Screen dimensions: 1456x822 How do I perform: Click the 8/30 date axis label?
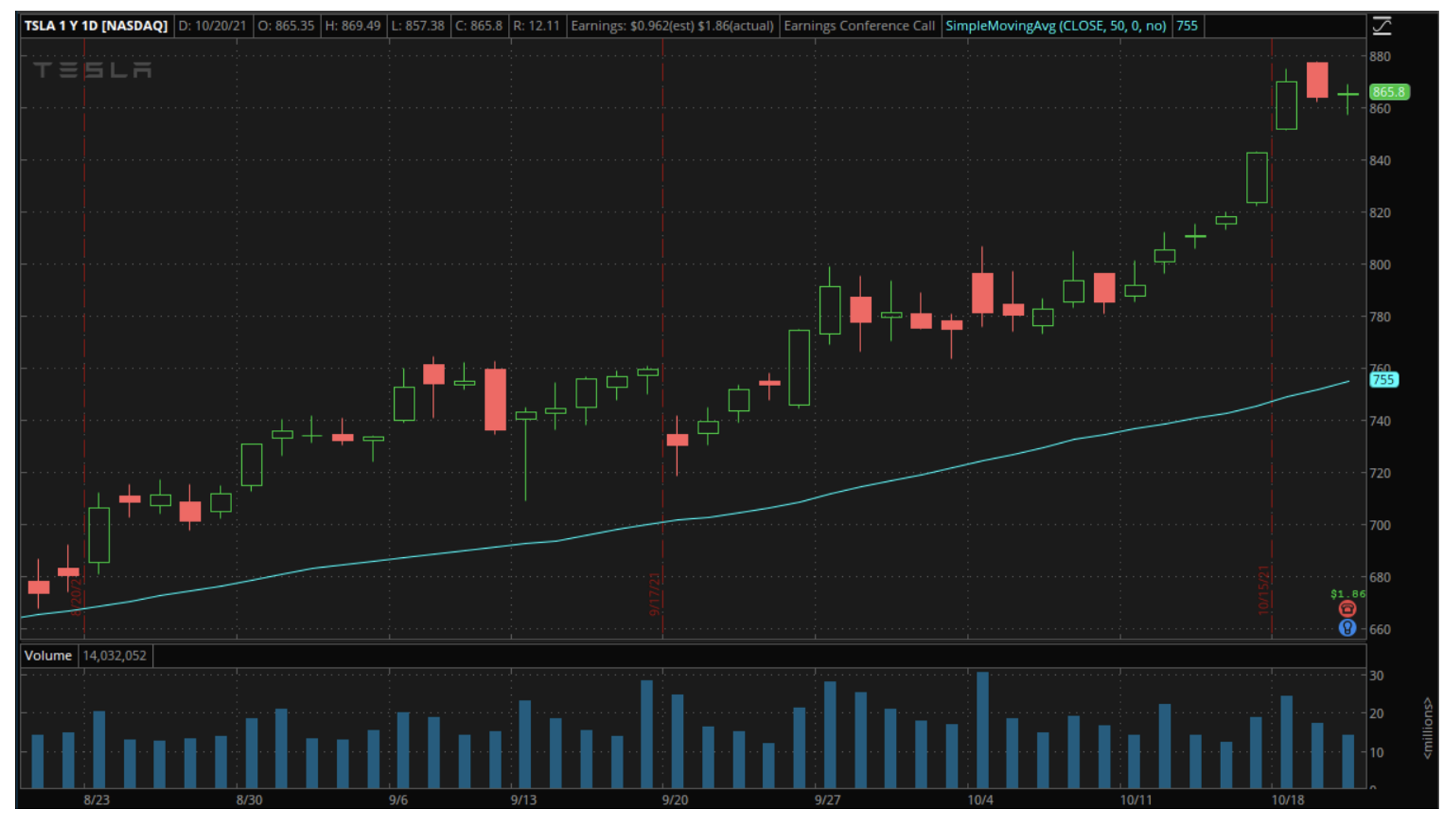(250, 800)
